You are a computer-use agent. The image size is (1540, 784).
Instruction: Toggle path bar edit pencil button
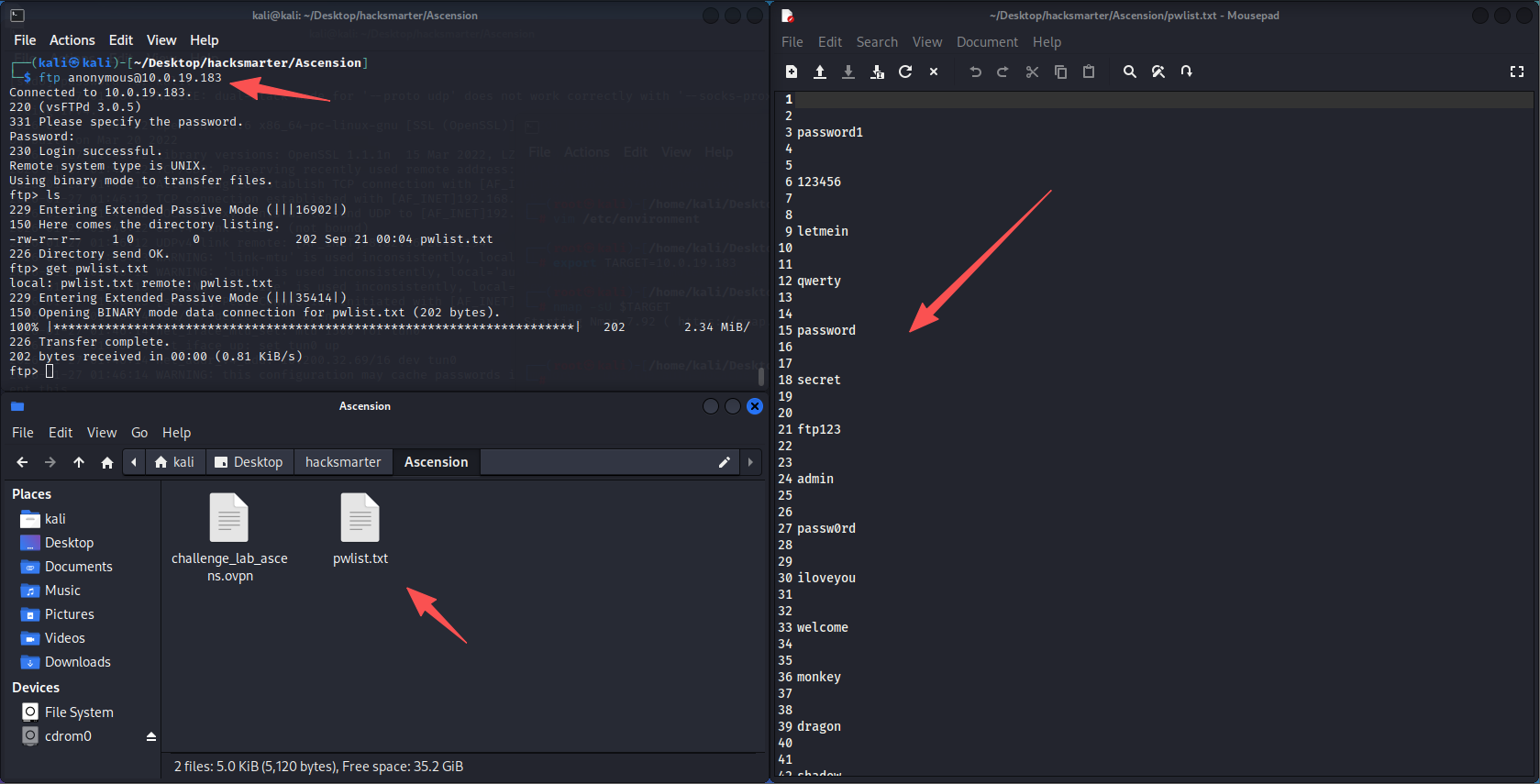tap(724, 462)
